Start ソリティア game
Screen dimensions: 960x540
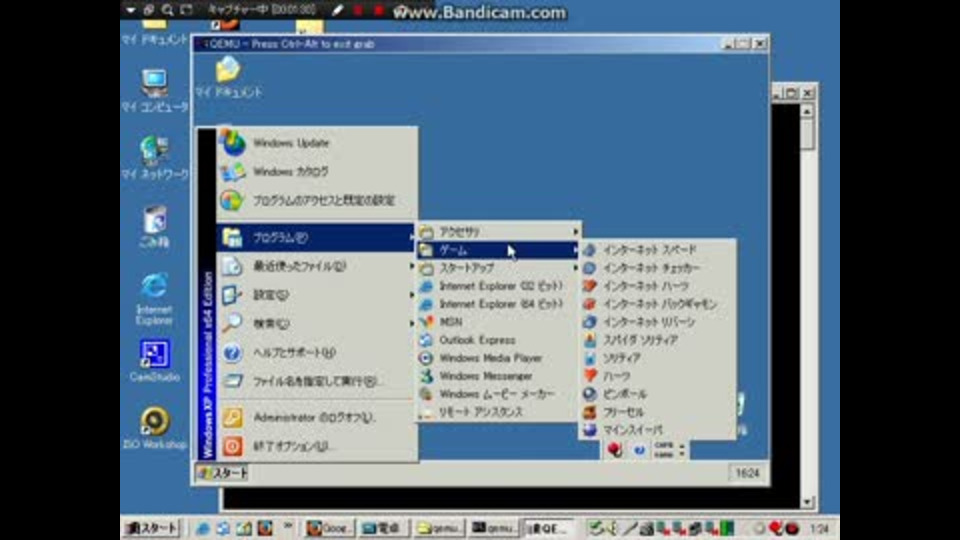pos(658,358)
